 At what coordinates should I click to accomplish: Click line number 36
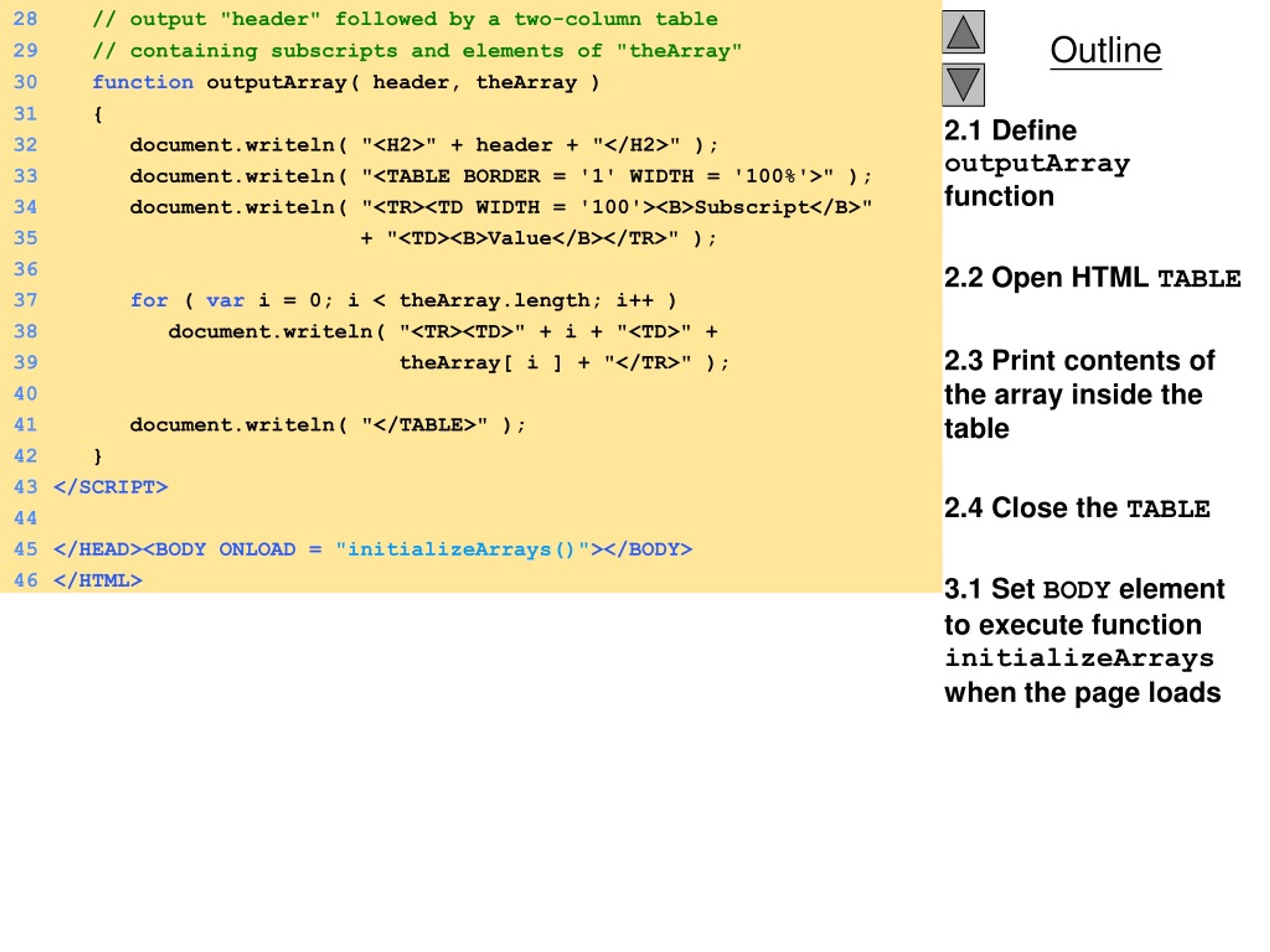(x=25, y=269)
